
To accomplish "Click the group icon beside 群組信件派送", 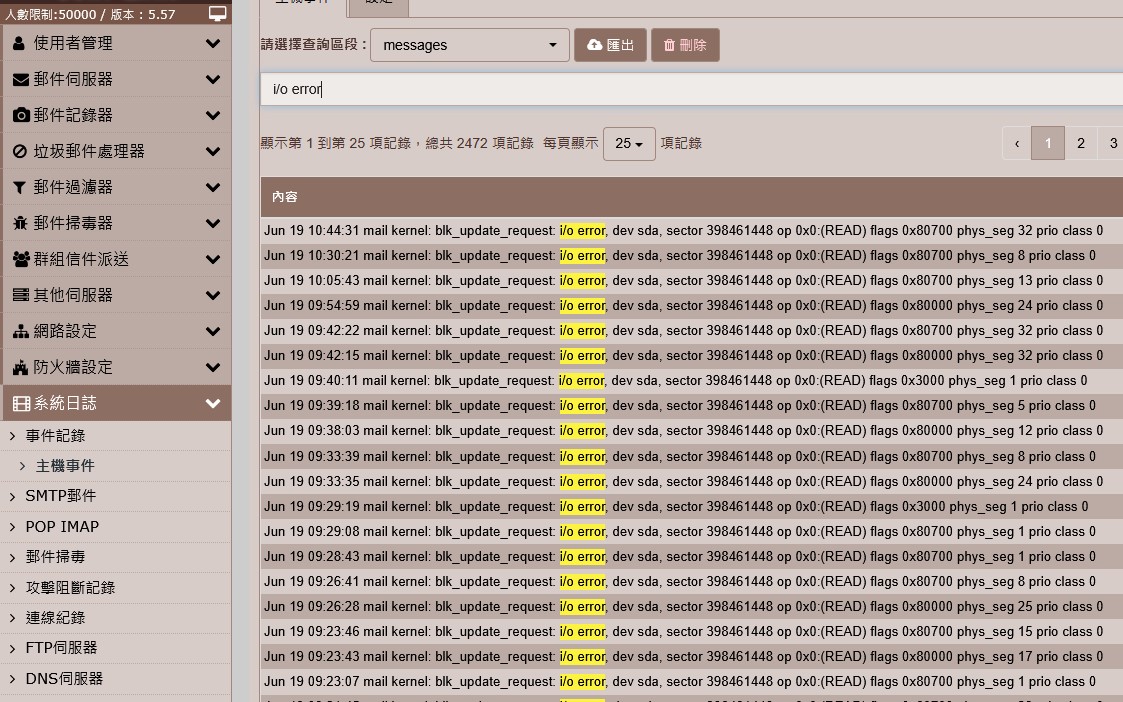I will point(21,259).
